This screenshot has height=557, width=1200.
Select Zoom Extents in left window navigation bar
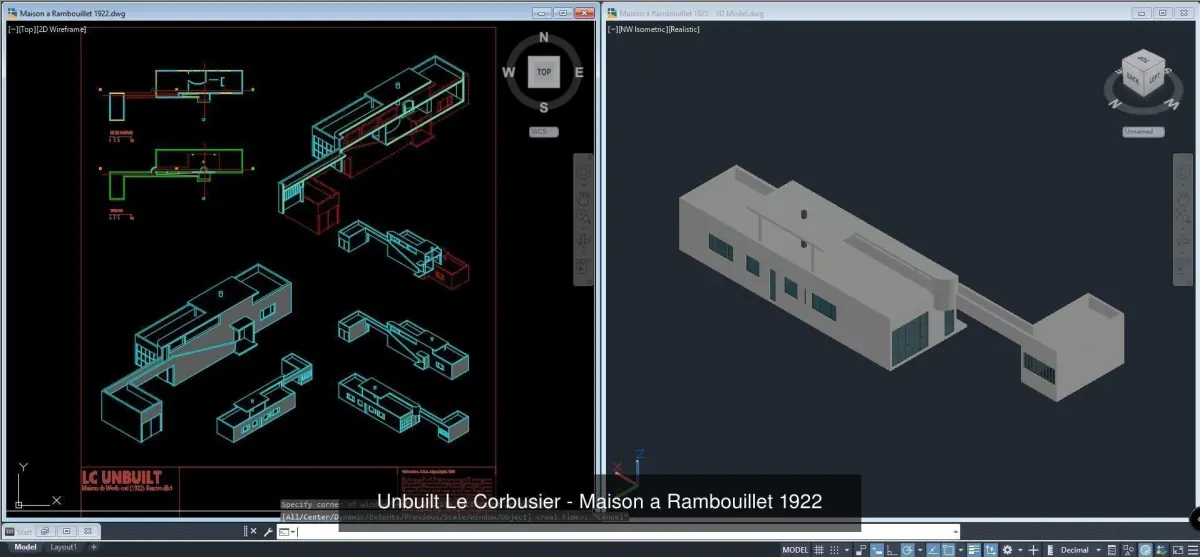pos(584,216)
